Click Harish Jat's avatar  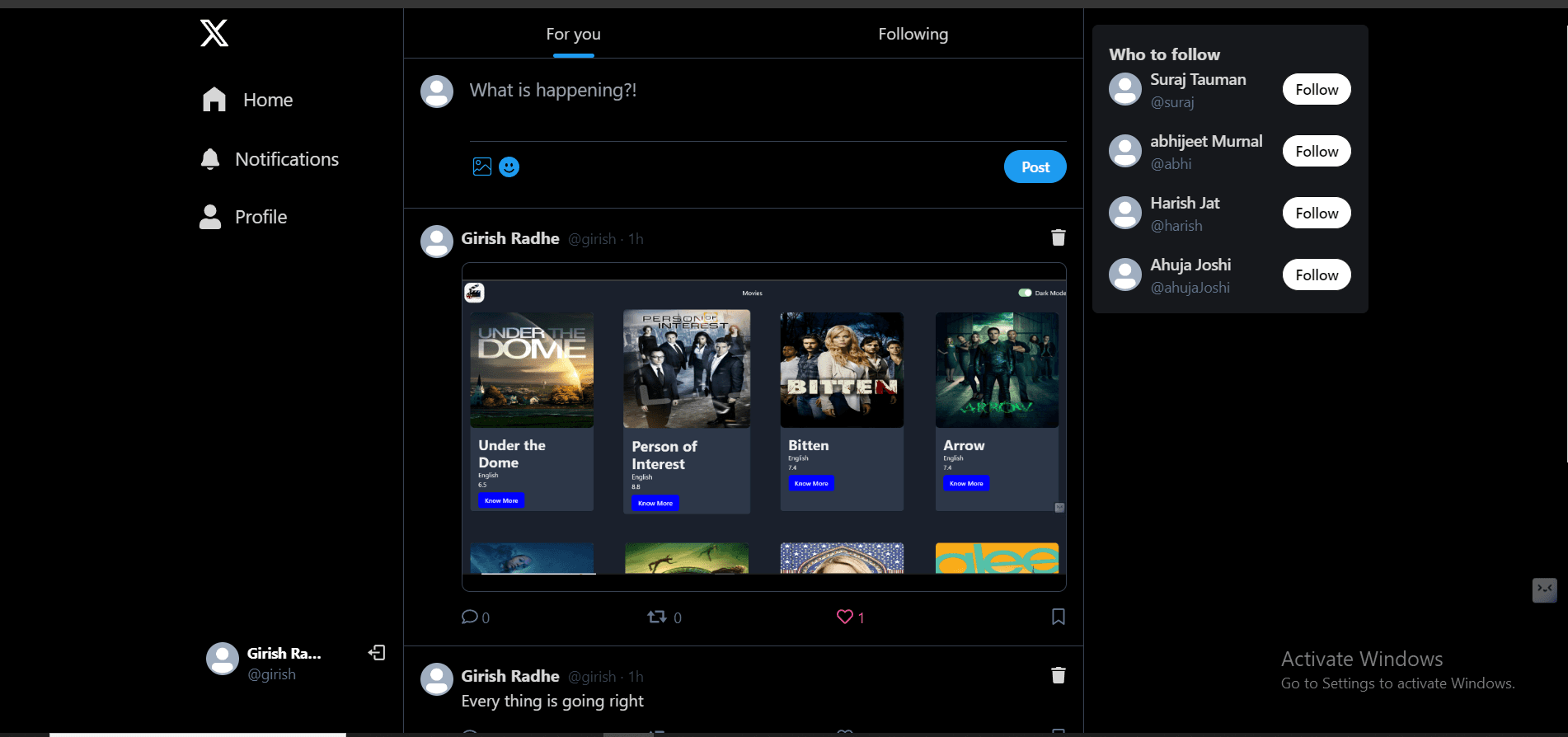(1125, 213)
